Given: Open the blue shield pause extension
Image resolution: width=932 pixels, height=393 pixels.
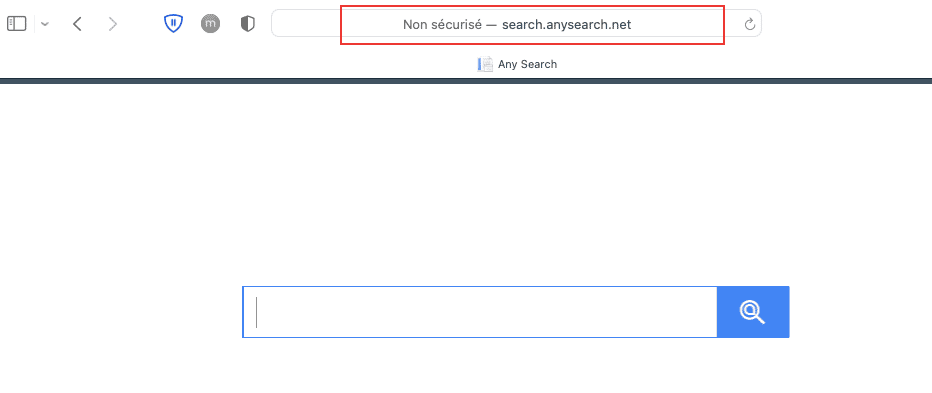Looking at the screenshot, I should point(173,24).
